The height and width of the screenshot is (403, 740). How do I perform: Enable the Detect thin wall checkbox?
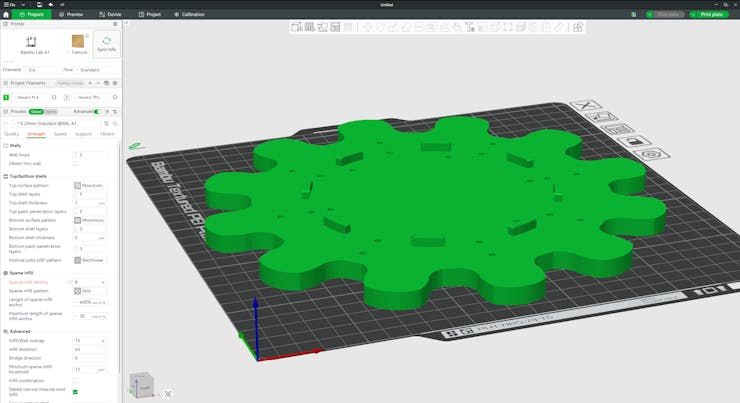pos(76,163)
